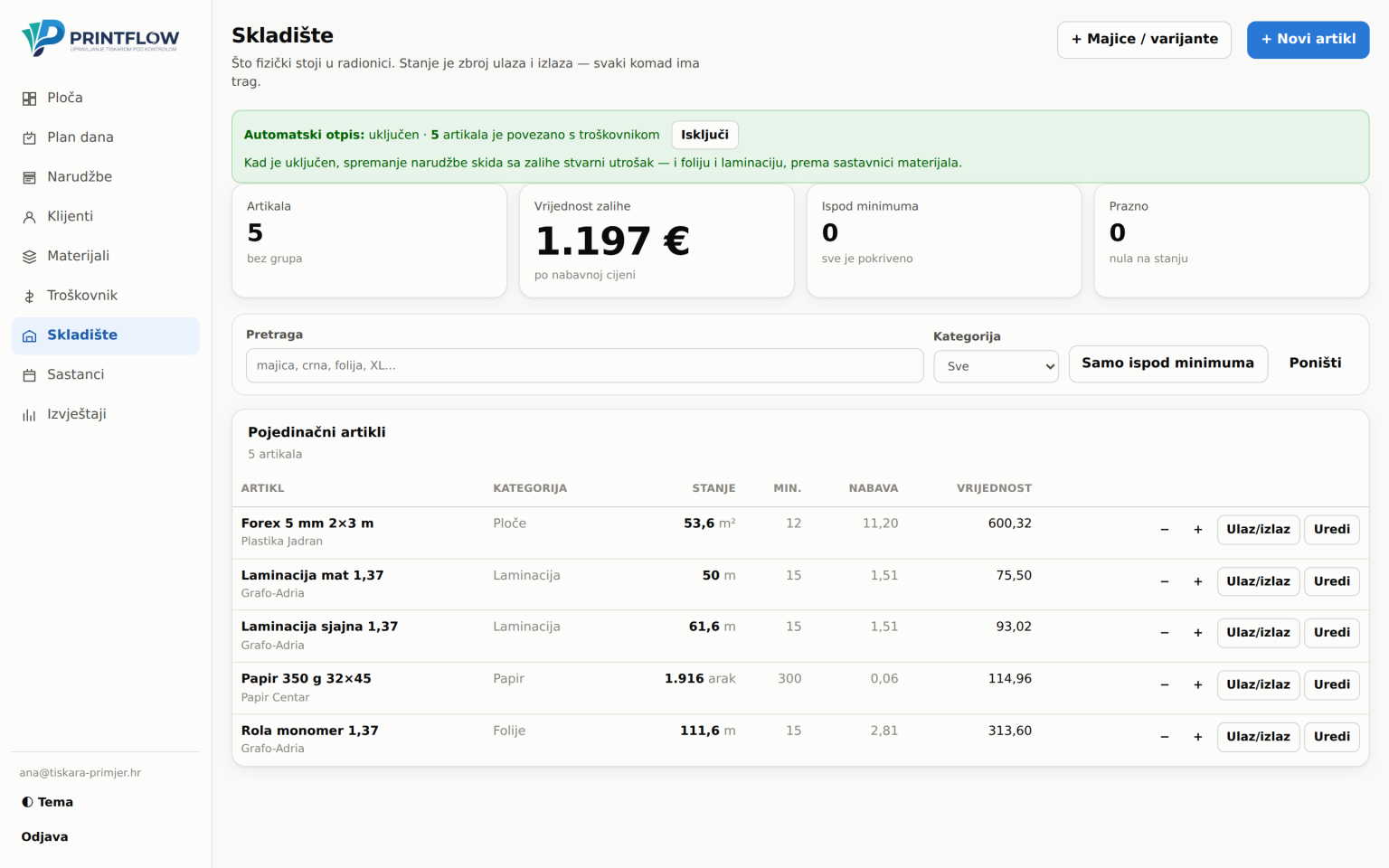Edit the Laminacija sjajna 1,37 item
The image size is (1389, 868).
point(1331,633)
